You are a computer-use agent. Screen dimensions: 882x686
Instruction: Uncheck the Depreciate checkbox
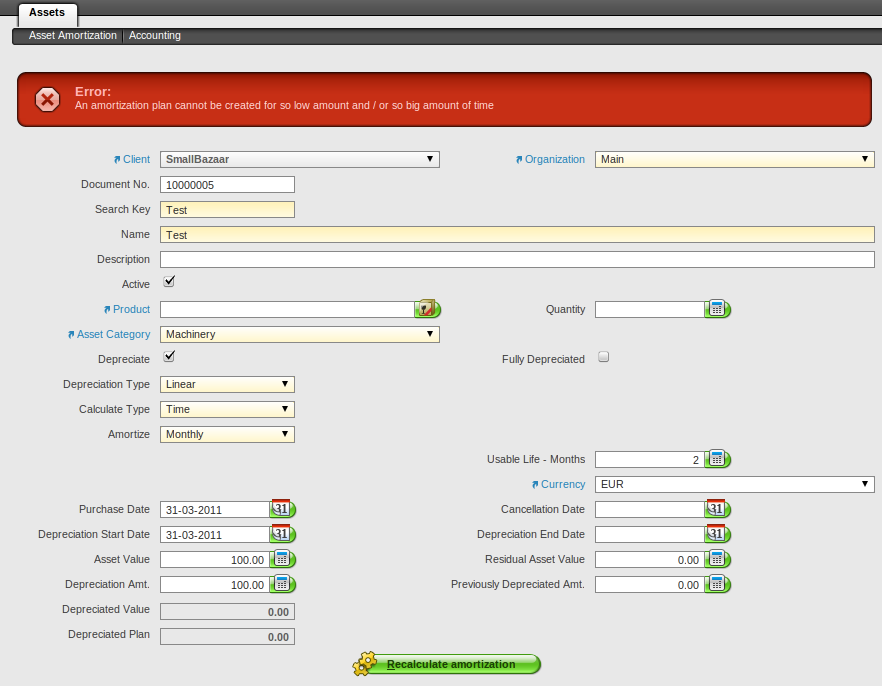click(169, 357)
